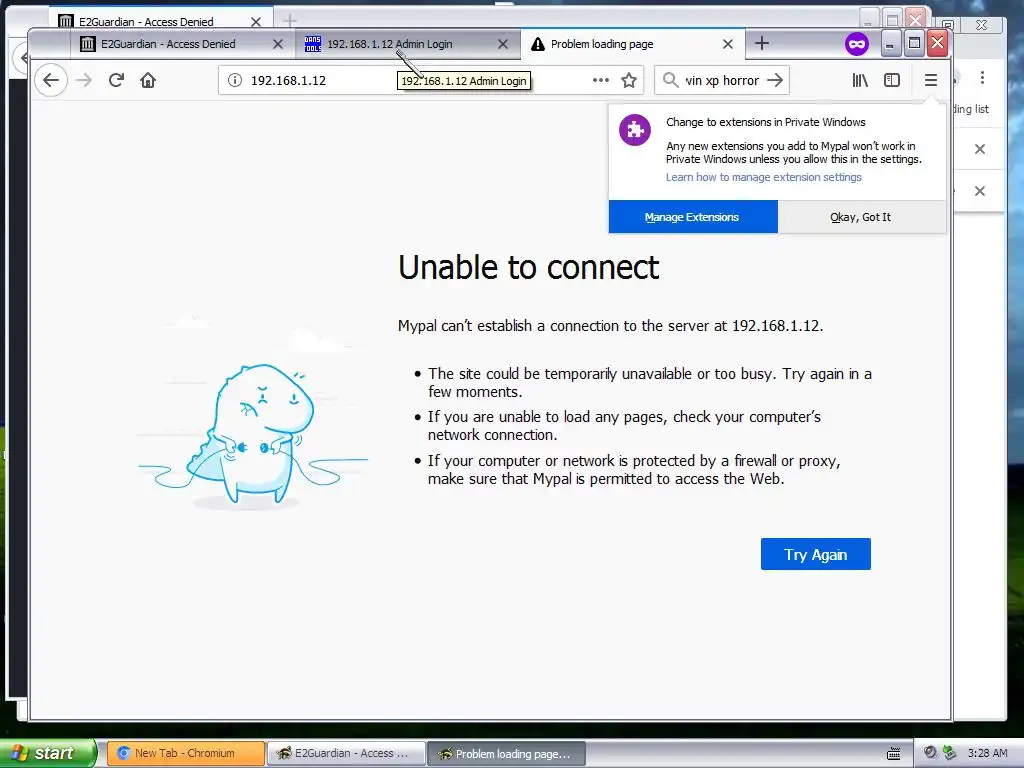Open the Windows start menu
The image size is (1024, 768).
click(47, 753)
